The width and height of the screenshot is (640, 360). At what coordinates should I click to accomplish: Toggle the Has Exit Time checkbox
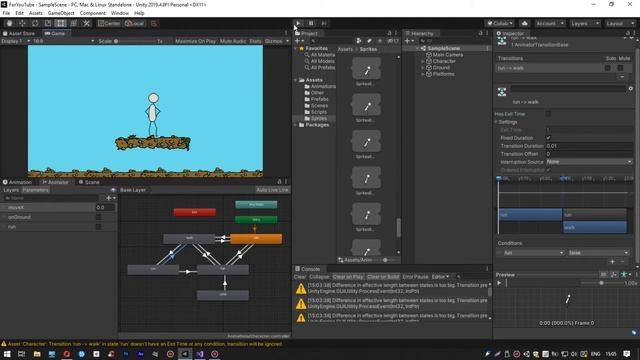tap(548, 114)
